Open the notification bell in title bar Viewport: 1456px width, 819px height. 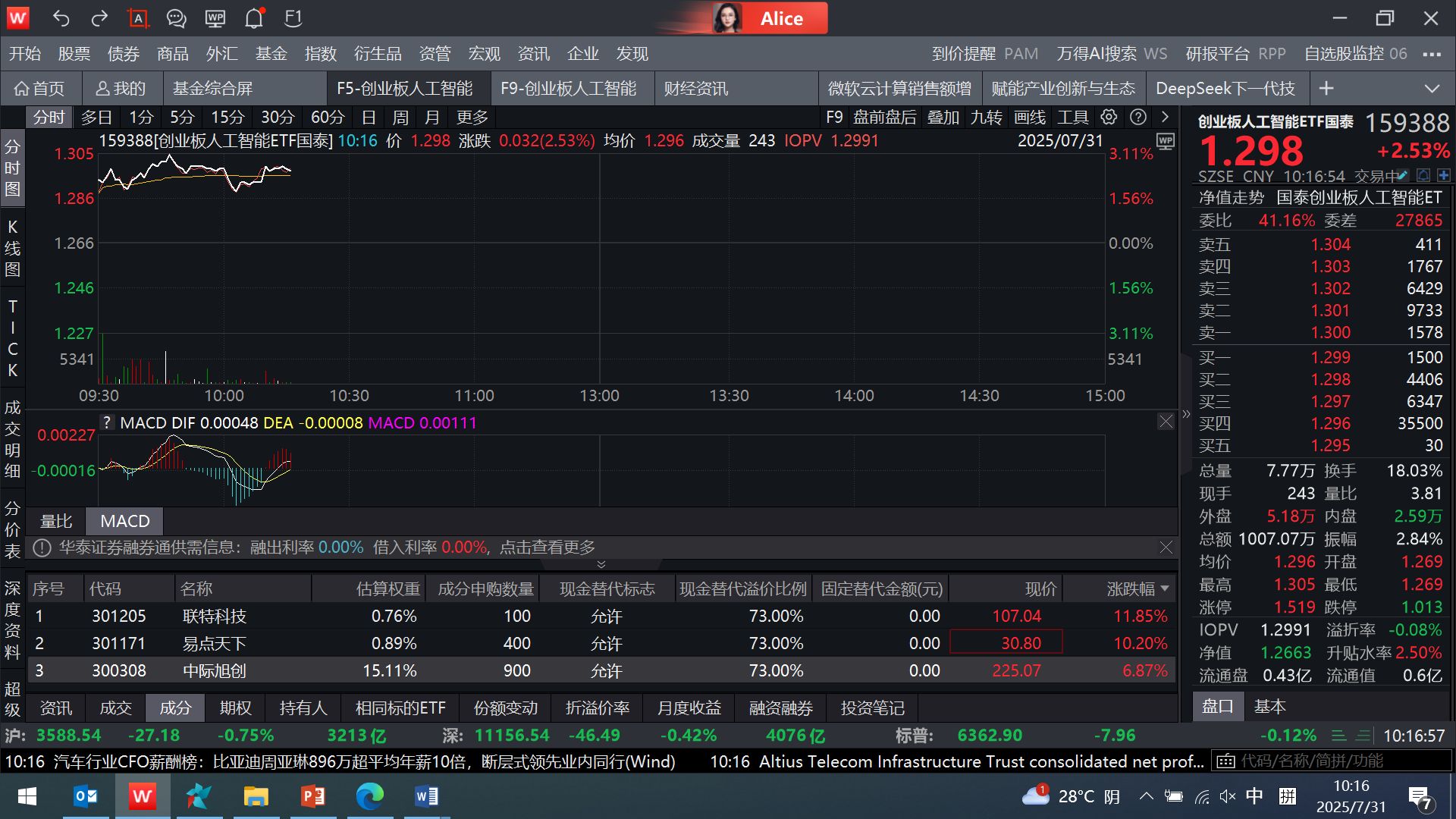[x=254, y=18]
